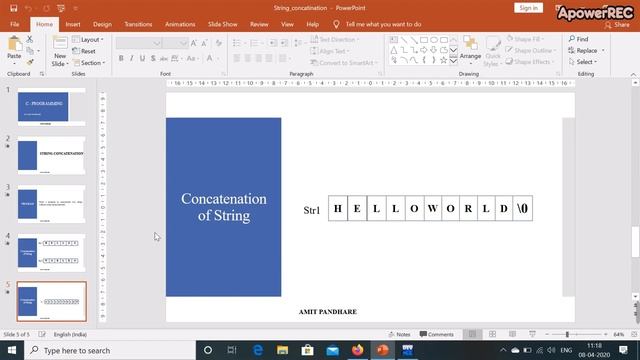Open Shape Fill dropdown
The image size is (640, 360).
click(526, 39)
